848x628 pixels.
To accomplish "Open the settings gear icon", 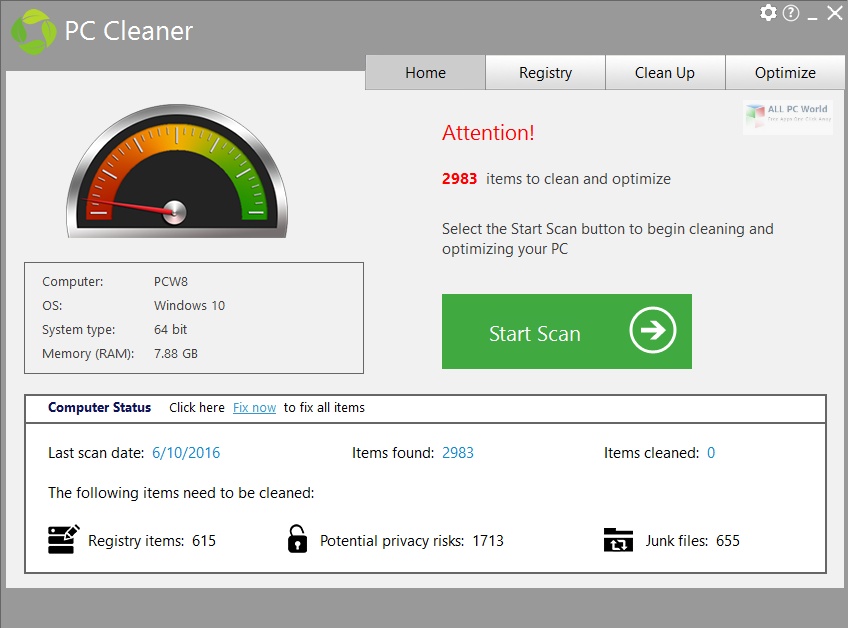I will [768, 13].
